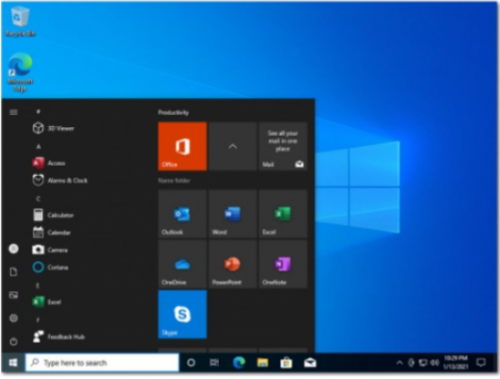Collapse the open tile folder chevron
Image resolution: width=500 pixels, height=379 pixels.
click(x=233, y=146)
